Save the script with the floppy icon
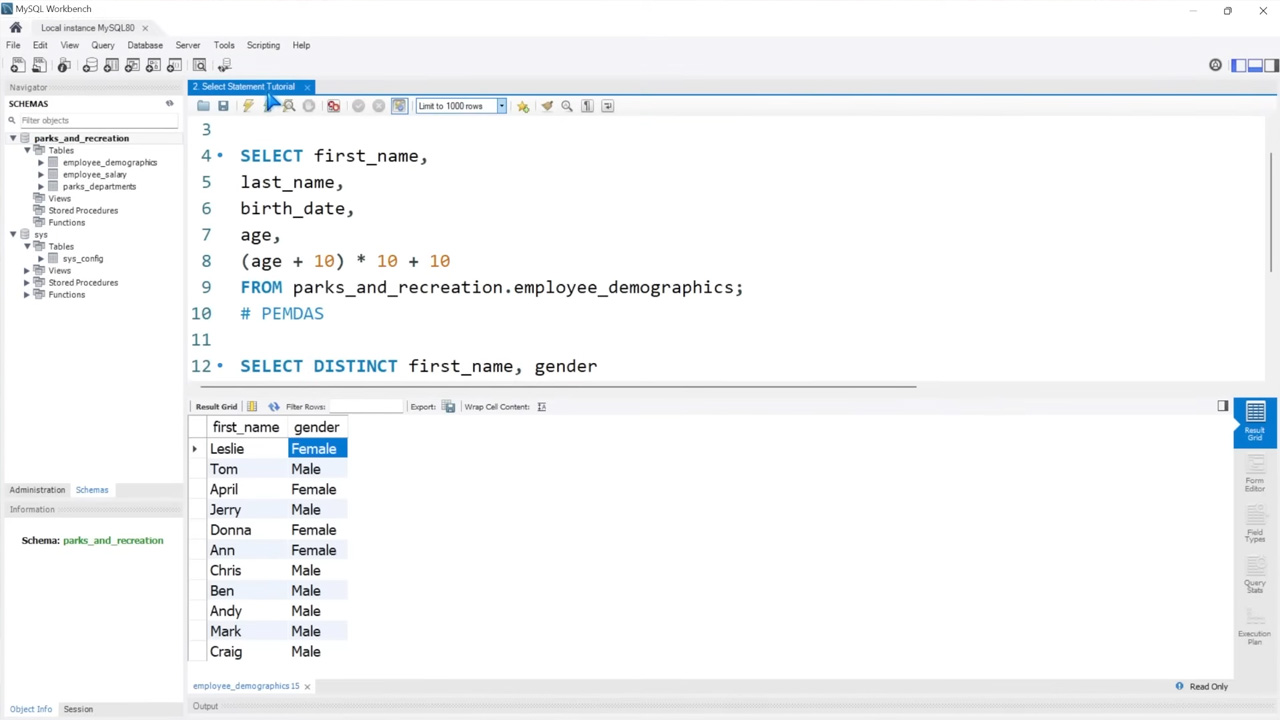The height and width of the screenshot is (720, 1280). coord(223,106)
